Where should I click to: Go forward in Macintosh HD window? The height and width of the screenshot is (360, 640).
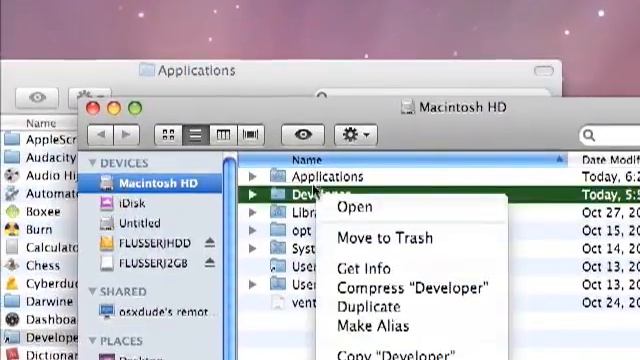(127, 135)
